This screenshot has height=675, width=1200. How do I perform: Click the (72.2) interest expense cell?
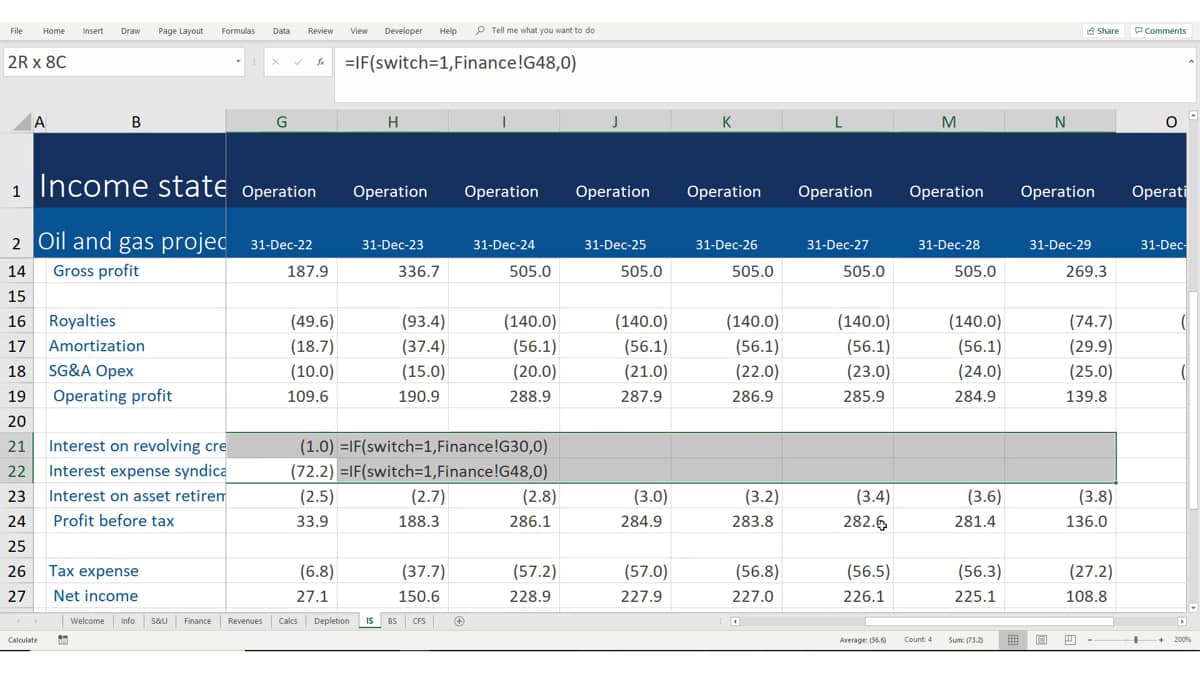[x=281, y=471]
